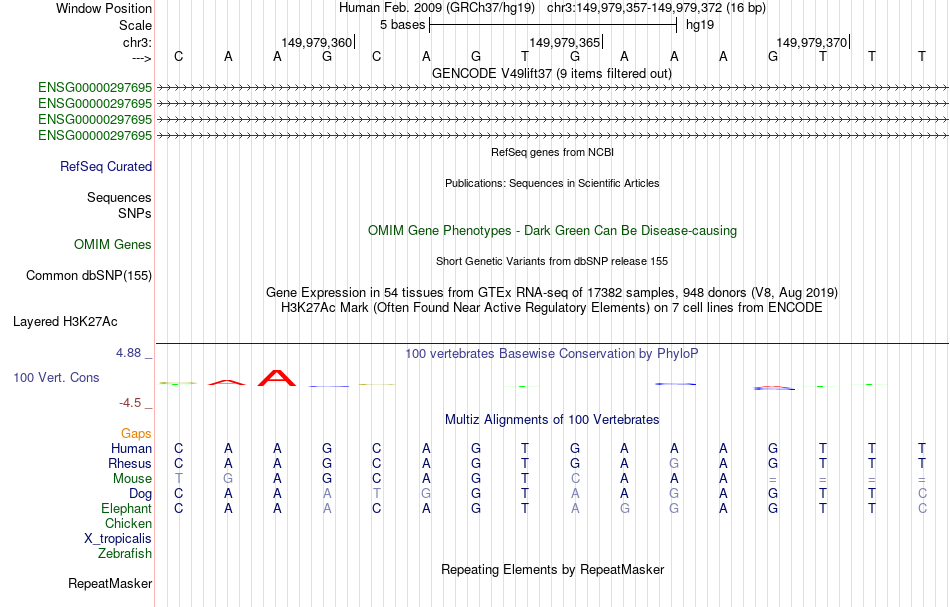The width and height of the screenshot is (950, 607).
Task: Click the 4.88 upper PhyloP scale value
Action: [128, 353]
